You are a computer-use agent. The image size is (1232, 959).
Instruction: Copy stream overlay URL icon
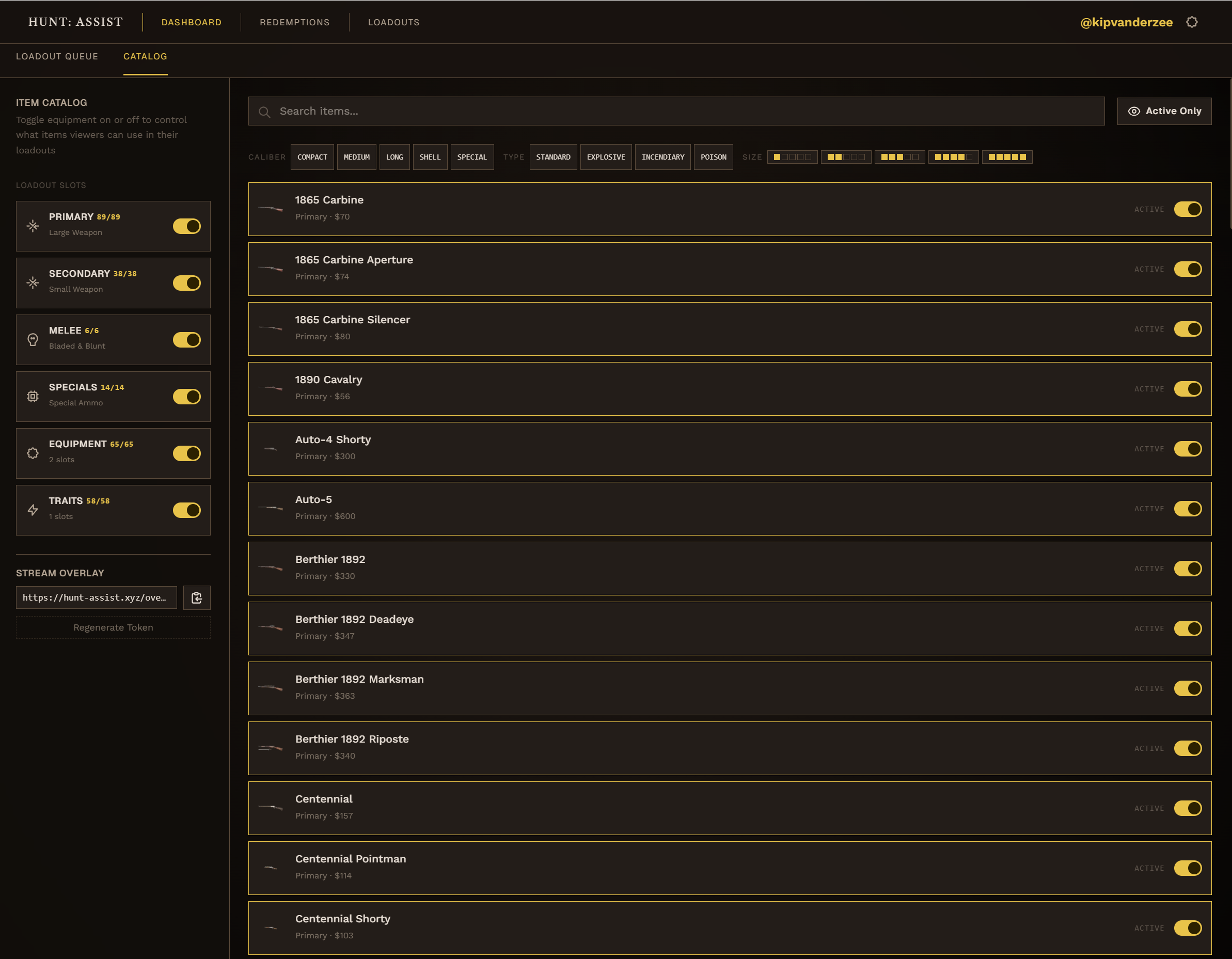point(197,598)
